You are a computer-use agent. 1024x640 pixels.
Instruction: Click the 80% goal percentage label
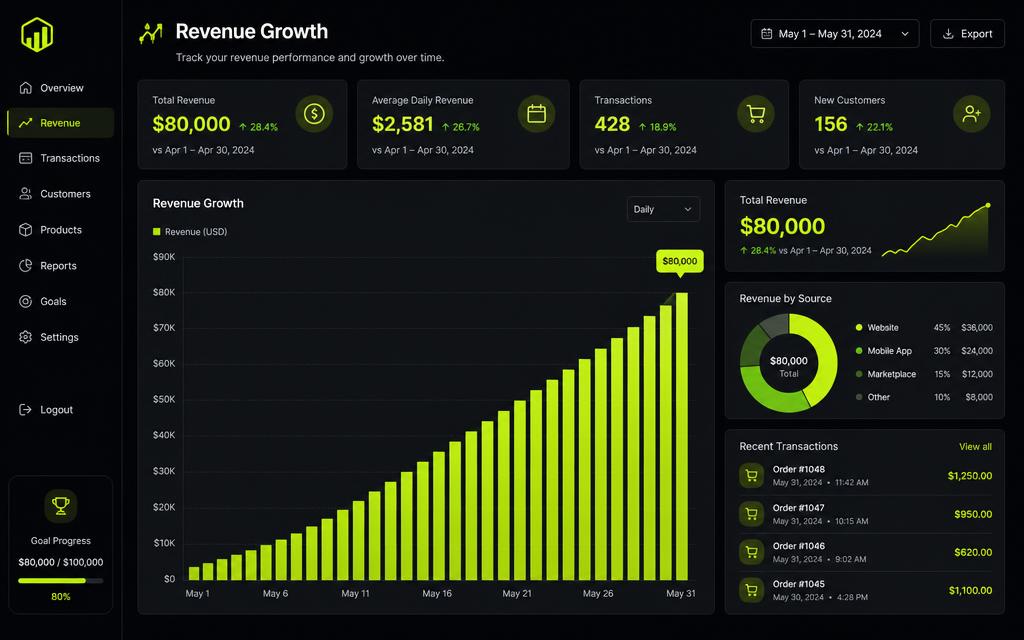pyautogui.click(x=61, y=597)
